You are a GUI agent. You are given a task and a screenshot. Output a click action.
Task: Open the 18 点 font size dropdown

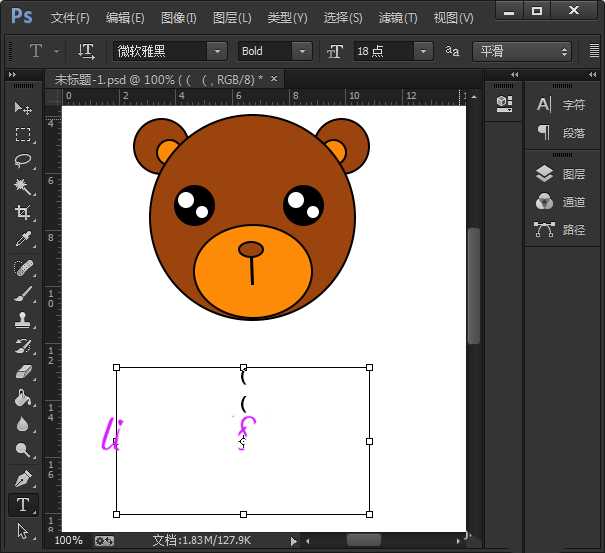tap(424, 51)
